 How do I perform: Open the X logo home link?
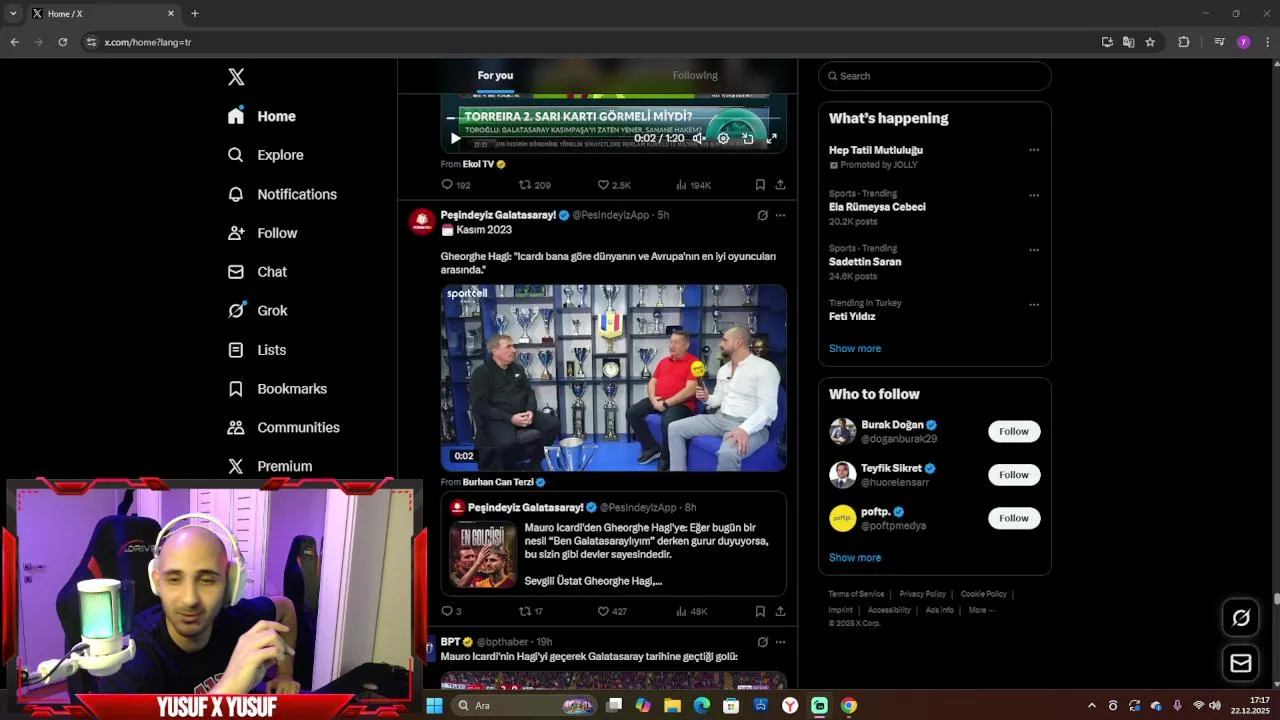click(x=236, y=77)
